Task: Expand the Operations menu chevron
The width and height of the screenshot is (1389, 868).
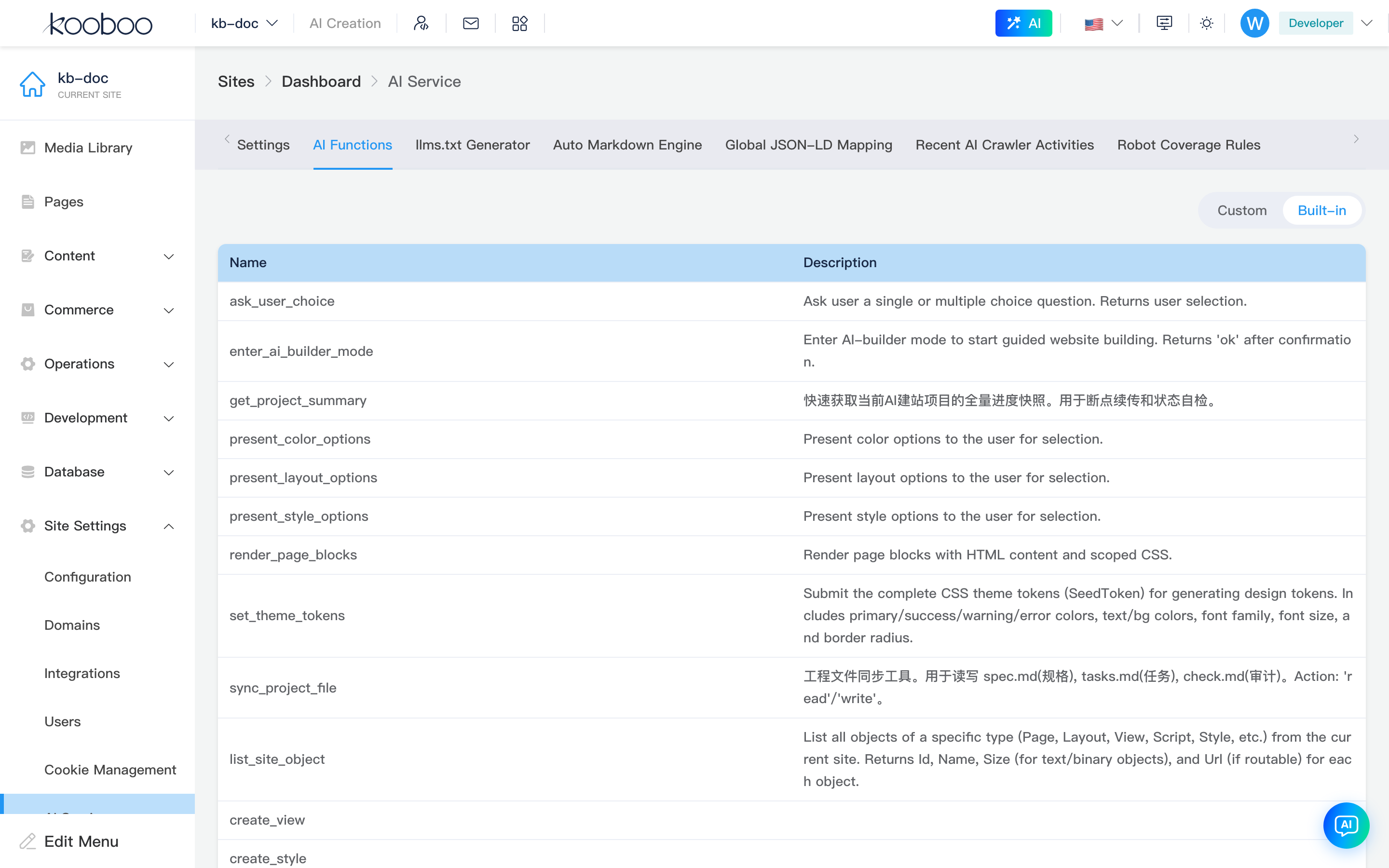Action: (169, 364)
